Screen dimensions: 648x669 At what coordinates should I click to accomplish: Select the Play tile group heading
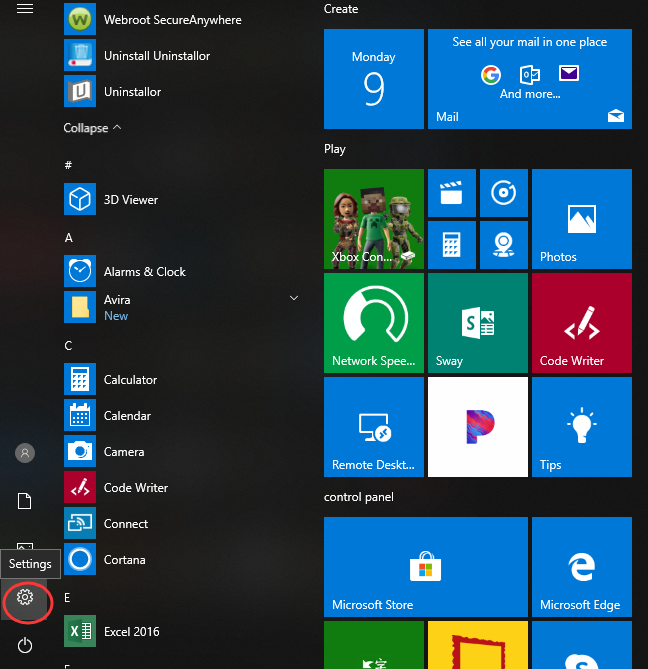(335, 149)
